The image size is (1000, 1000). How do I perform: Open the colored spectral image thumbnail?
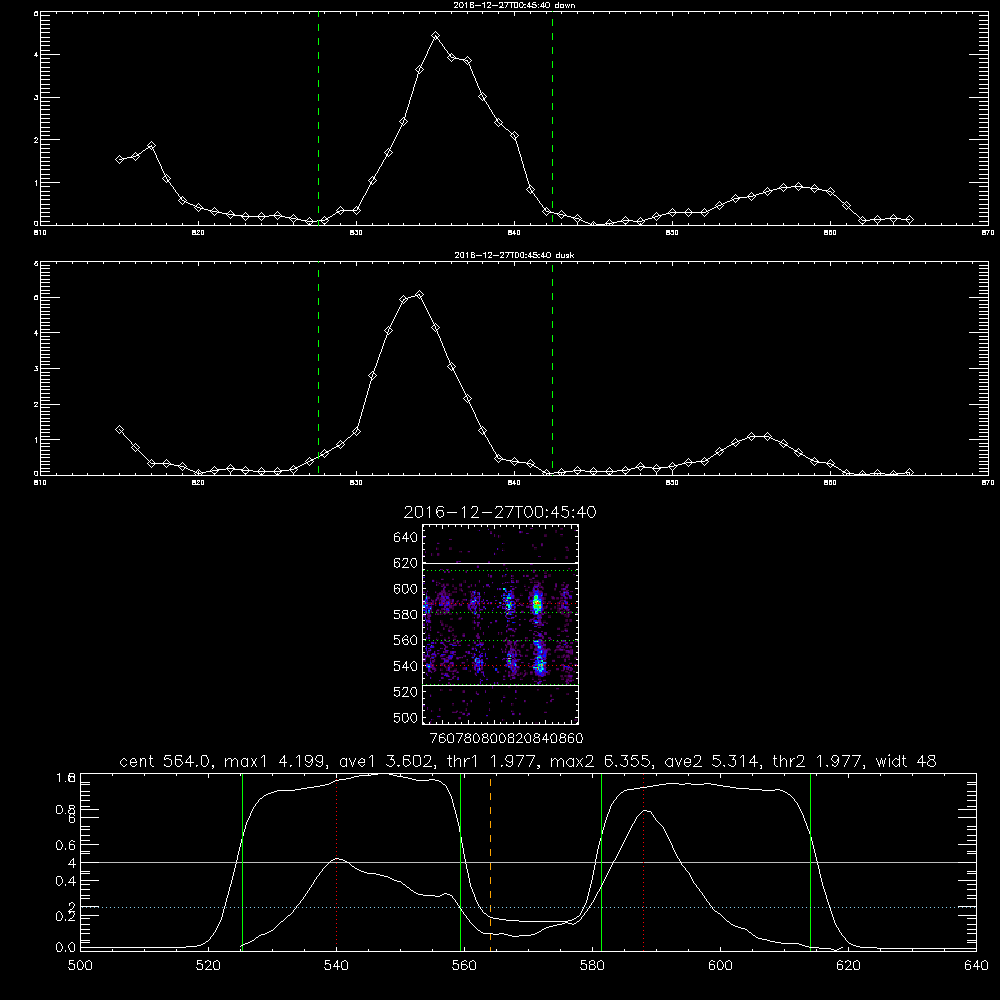click(501, 624)
